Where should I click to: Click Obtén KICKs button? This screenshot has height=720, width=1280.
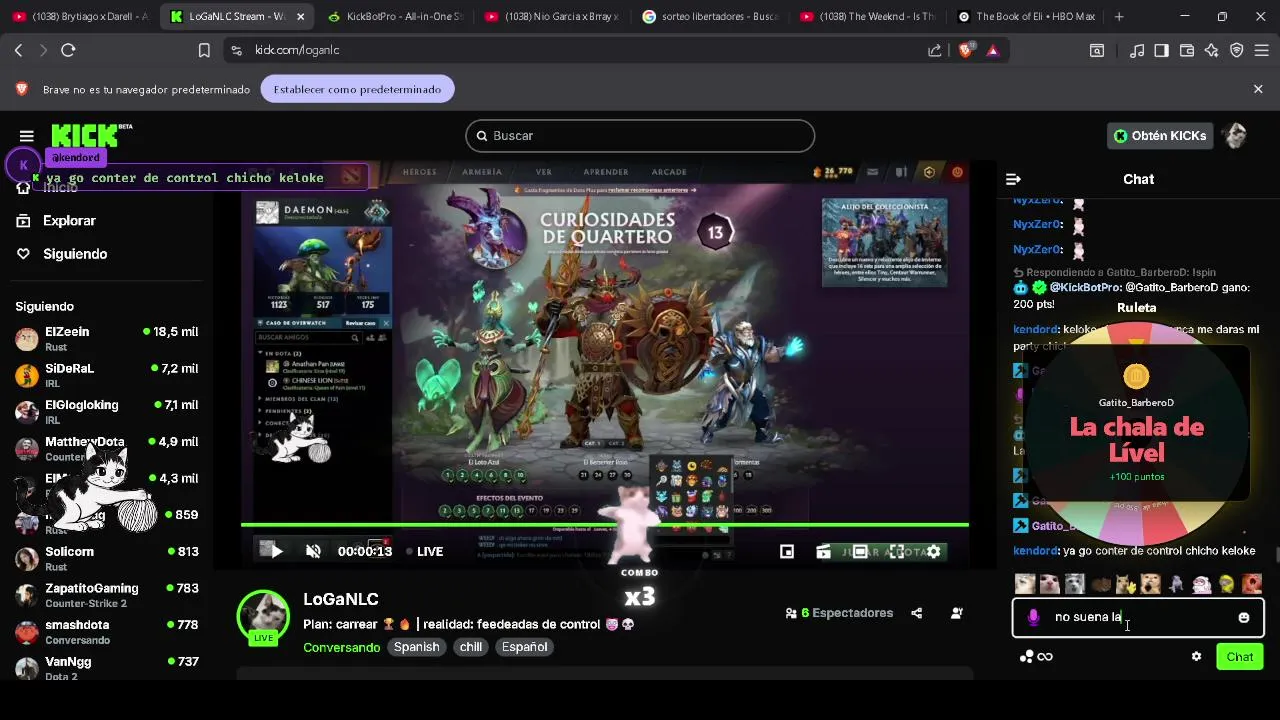pos(1160,136)
